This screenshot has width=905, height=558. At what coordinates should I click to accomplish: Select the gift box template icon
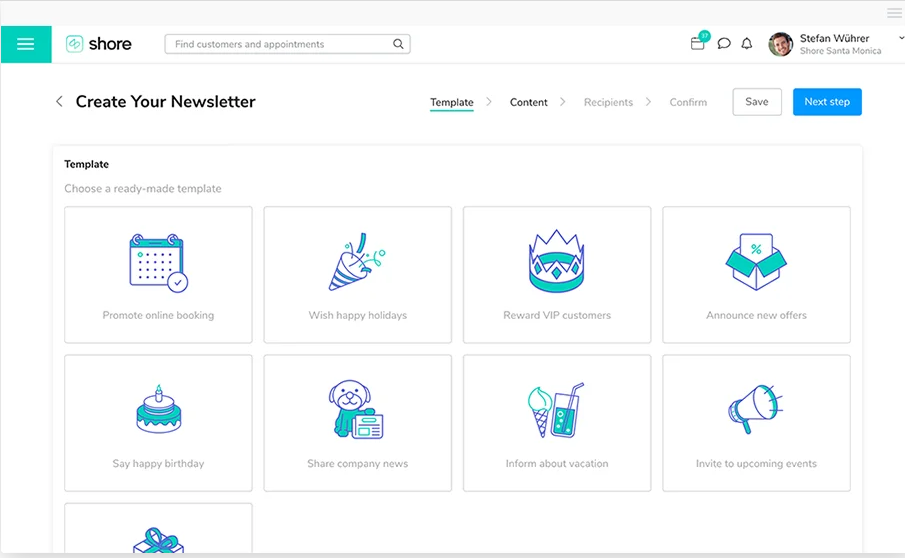(x=158, y=540)
